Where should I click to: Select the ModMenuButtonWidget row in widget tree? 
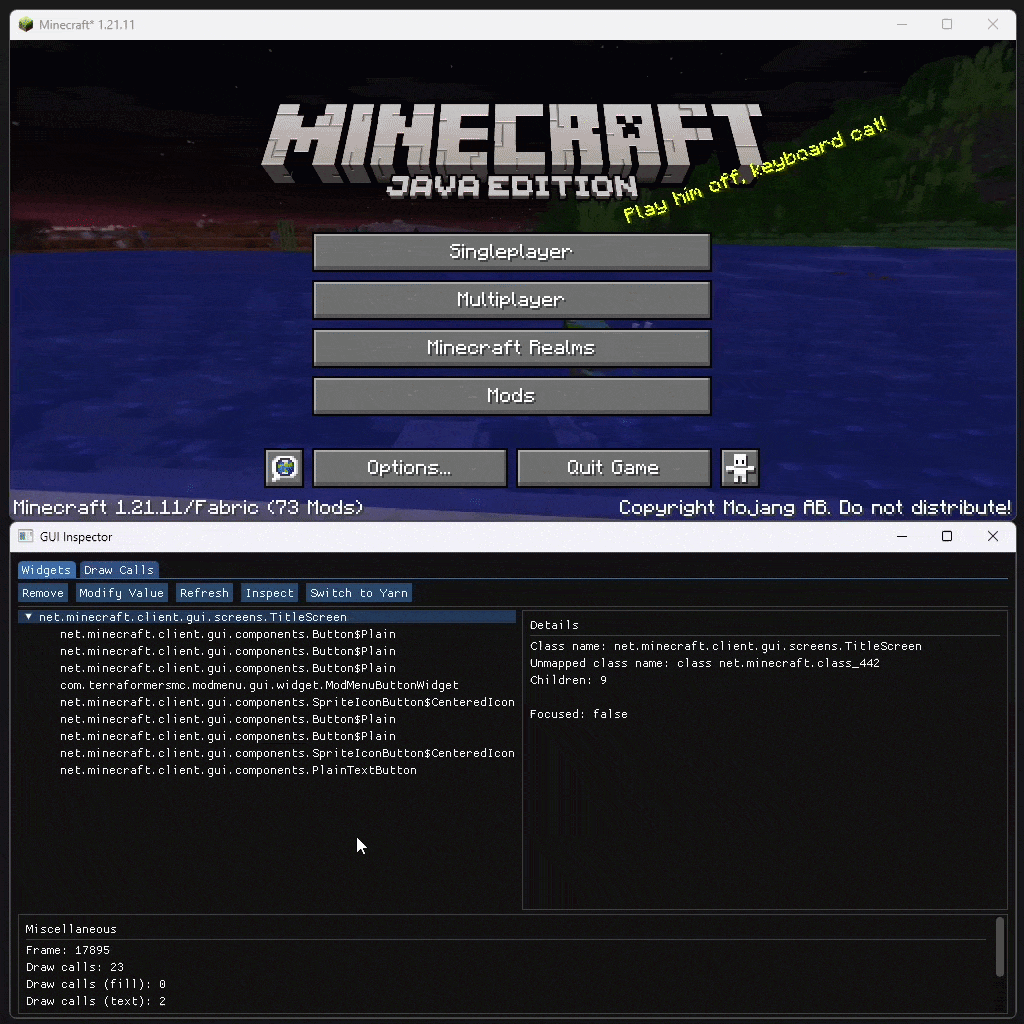(x=259, y=685)
